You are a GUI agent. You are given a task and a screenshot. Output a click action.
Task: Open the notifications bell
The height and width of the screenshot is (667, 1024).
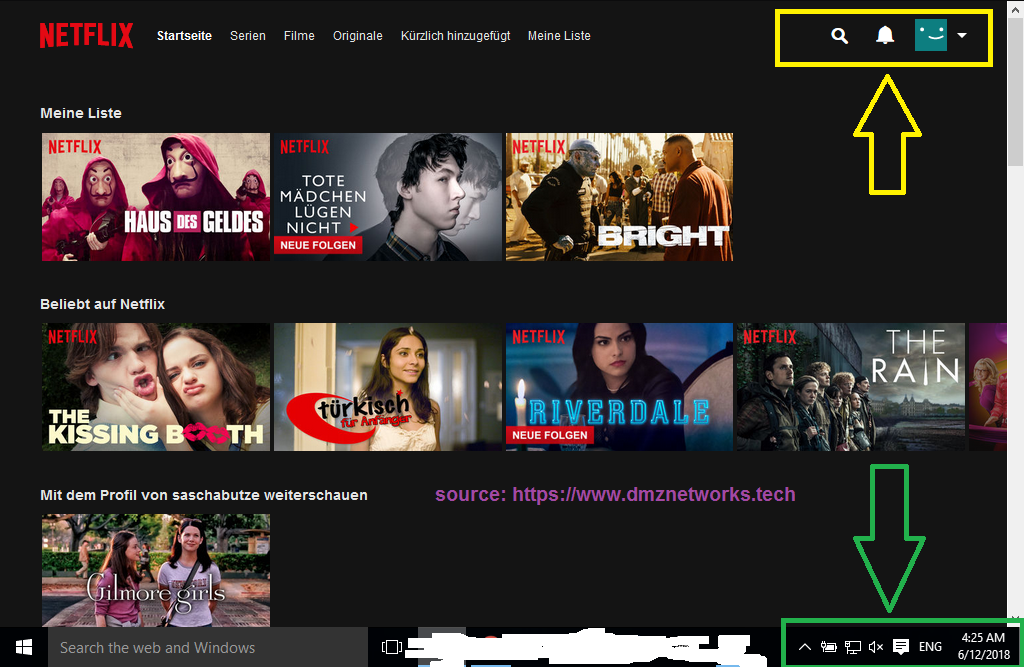(884, 35)
